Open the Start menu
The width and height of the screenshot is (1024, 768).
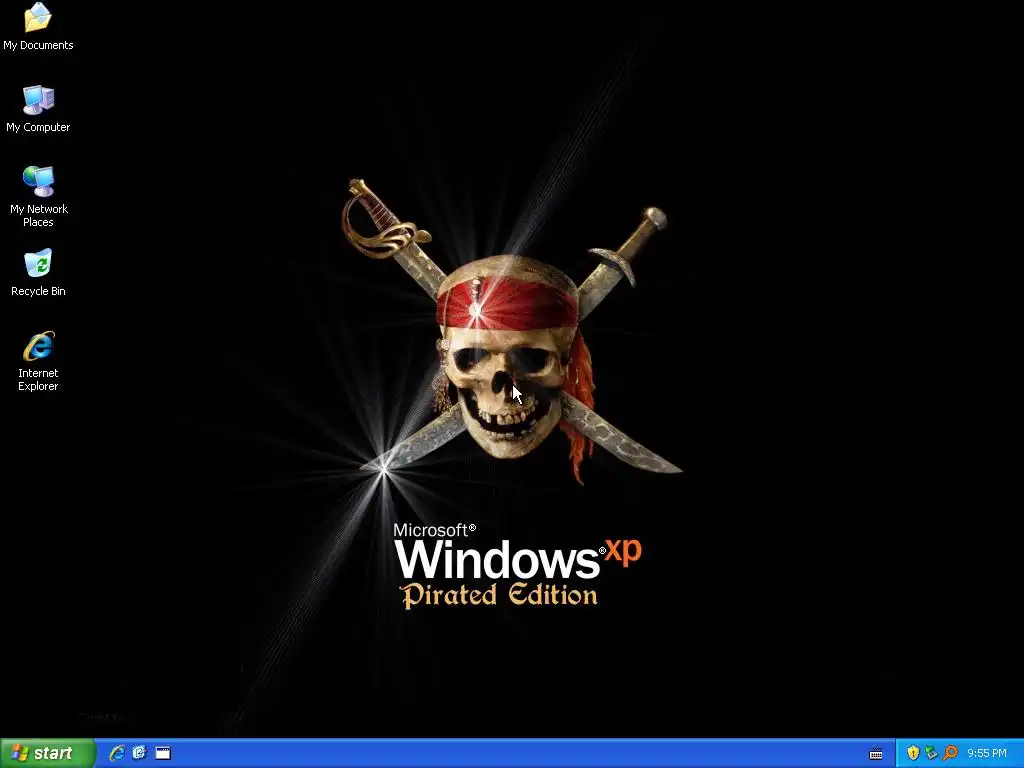tap(47, 753)
